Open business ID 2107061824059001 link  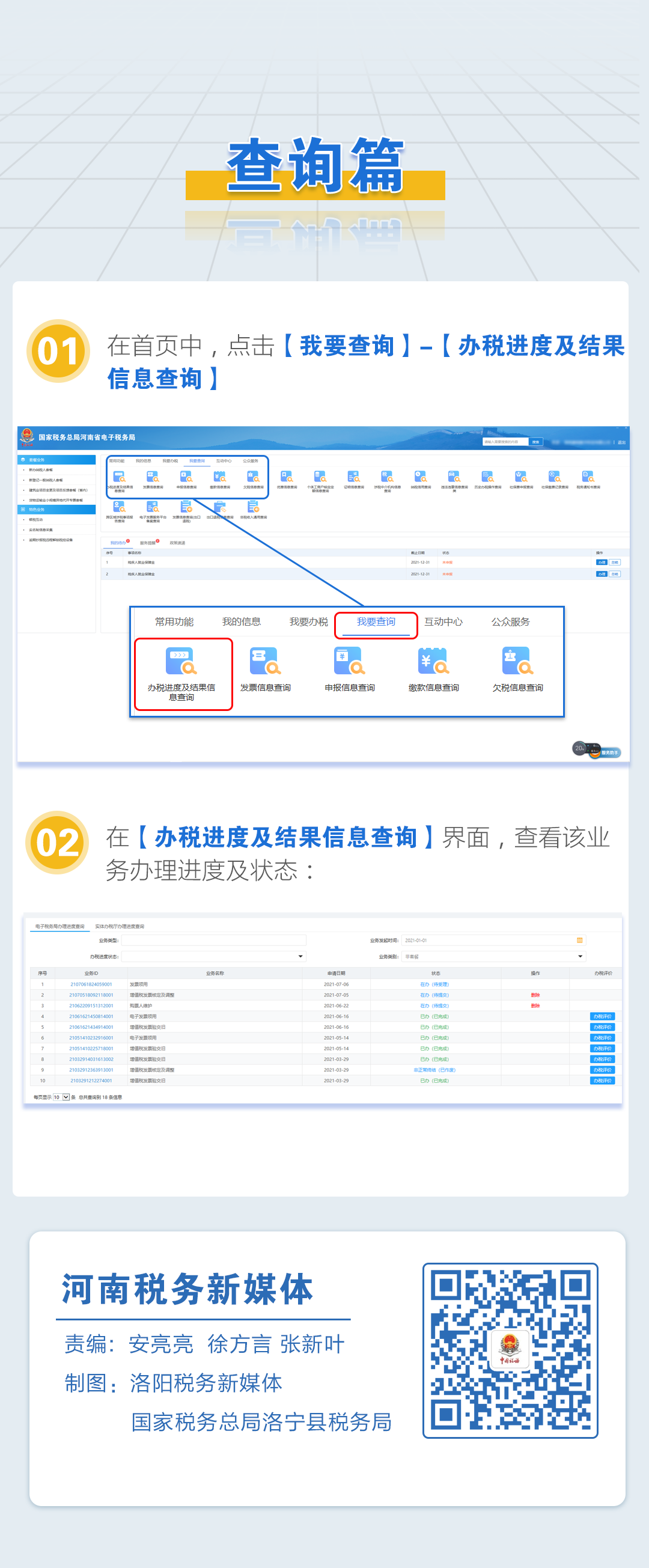[x=91, y=984]
